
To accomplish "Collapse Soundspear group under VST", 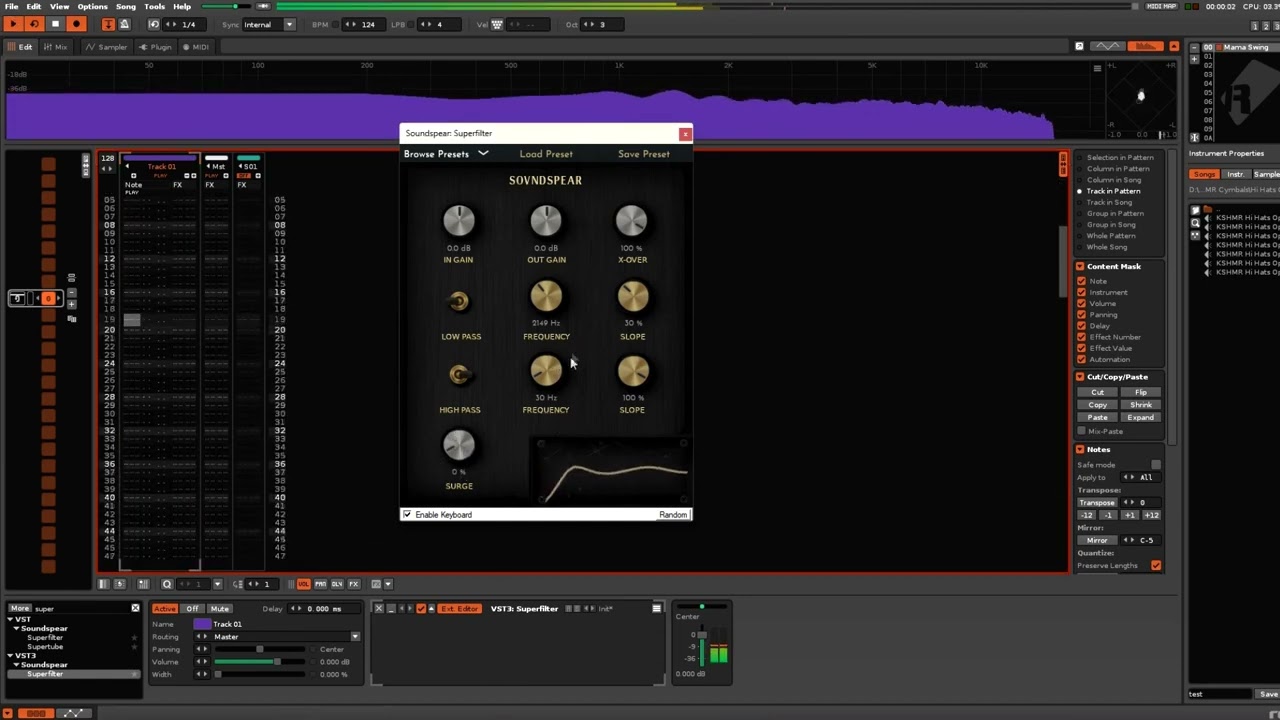I will [x=16, y=629].
